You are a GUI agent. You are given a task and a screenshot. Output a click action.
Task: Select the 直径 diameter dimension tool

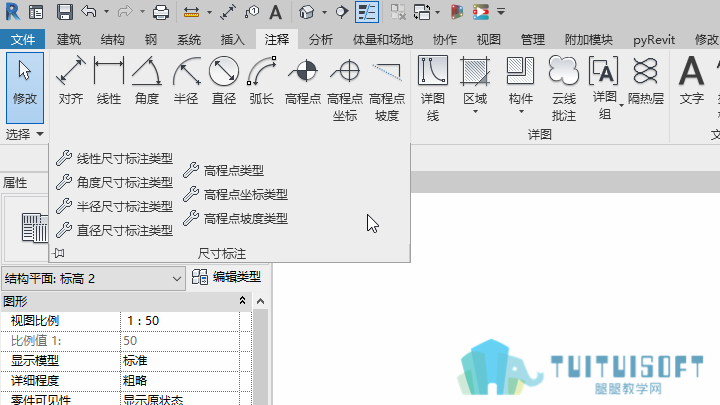pos(224,81)
